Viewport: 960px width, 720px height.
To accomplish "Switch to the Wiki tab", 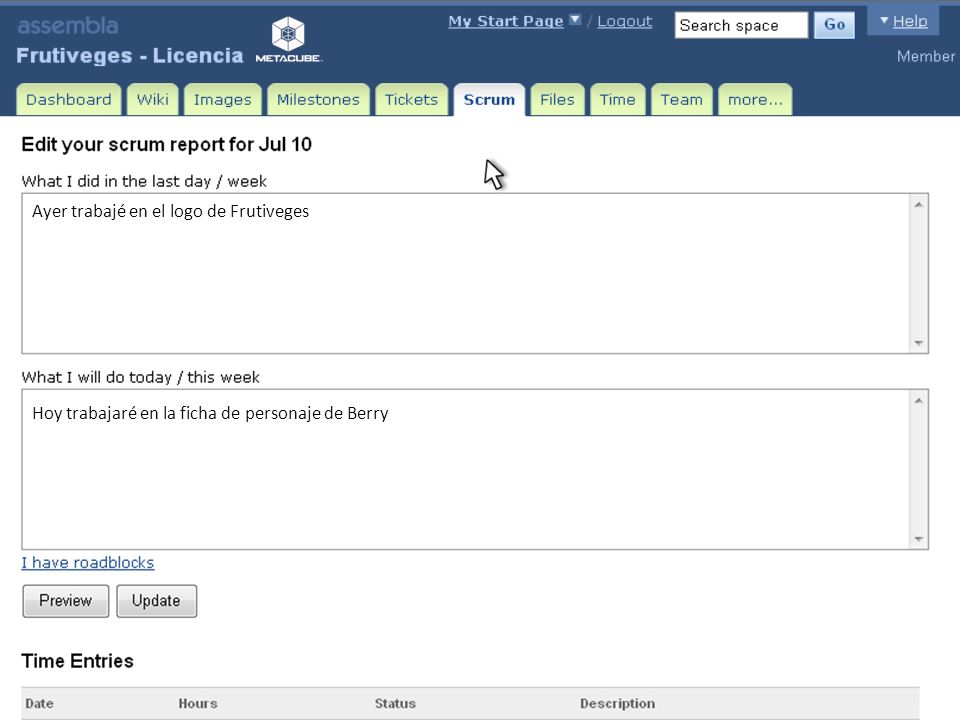I will coord(152,99).
